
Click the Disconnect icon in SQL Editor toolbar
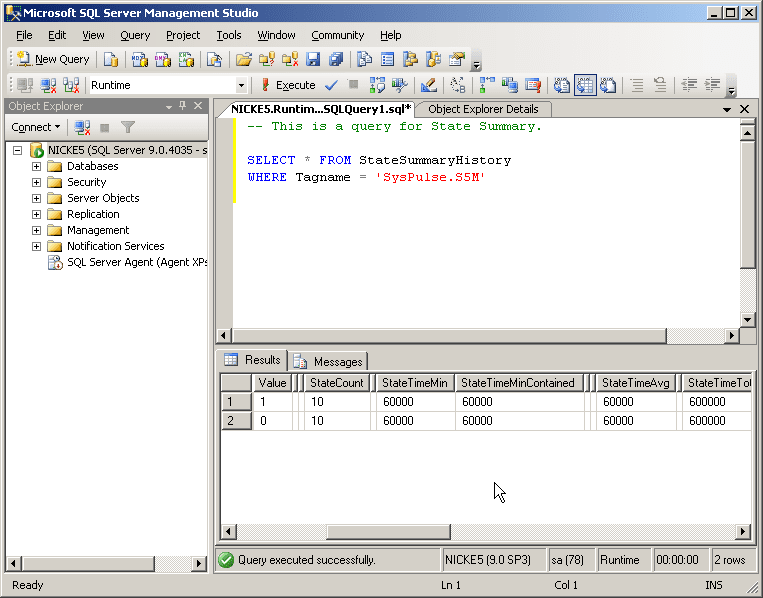pyautogui.click(x=48, y=85)
